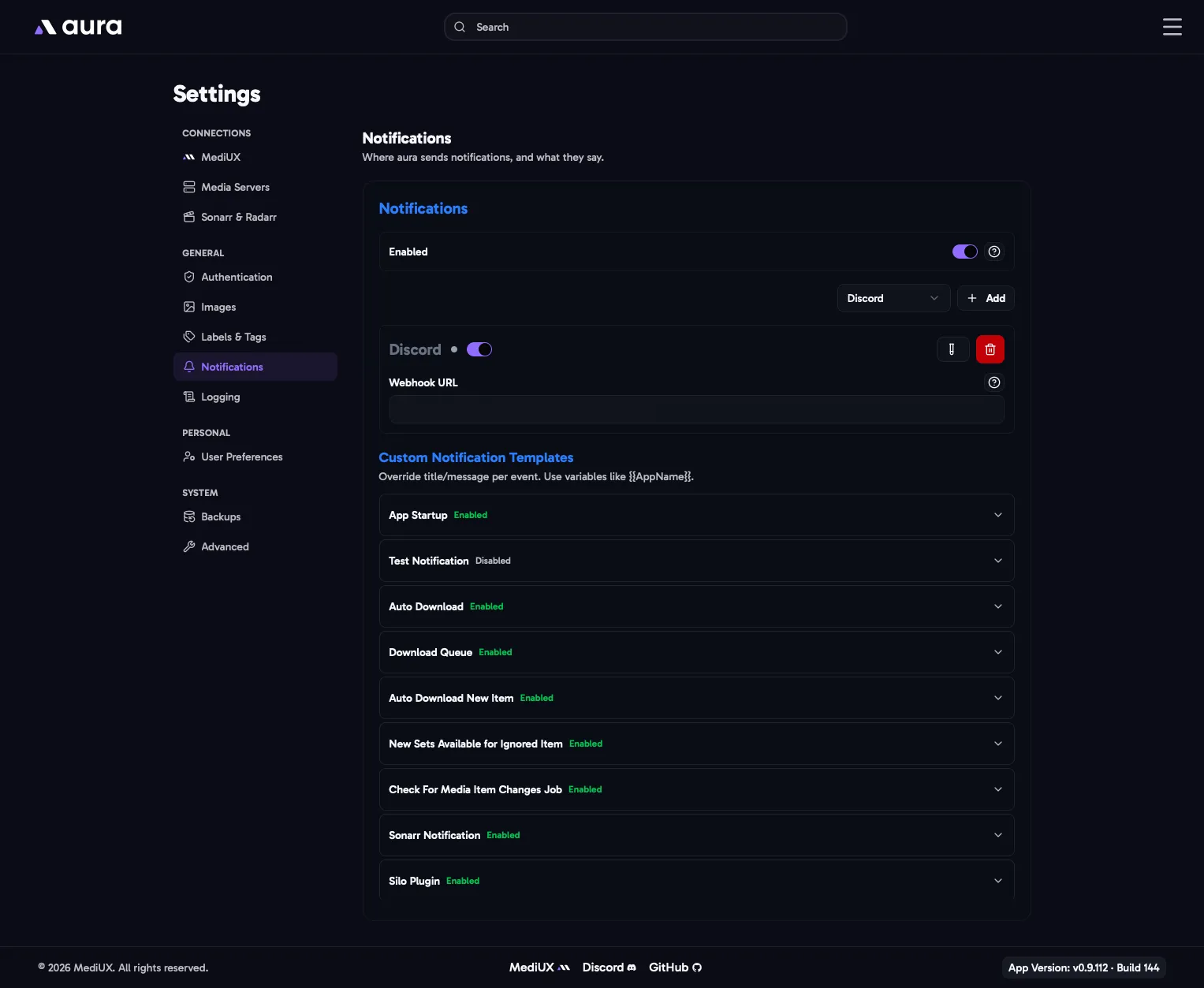Viewport: 1204px width, 988px height.
Task: Open Authentication settings section
Action: 255,277
